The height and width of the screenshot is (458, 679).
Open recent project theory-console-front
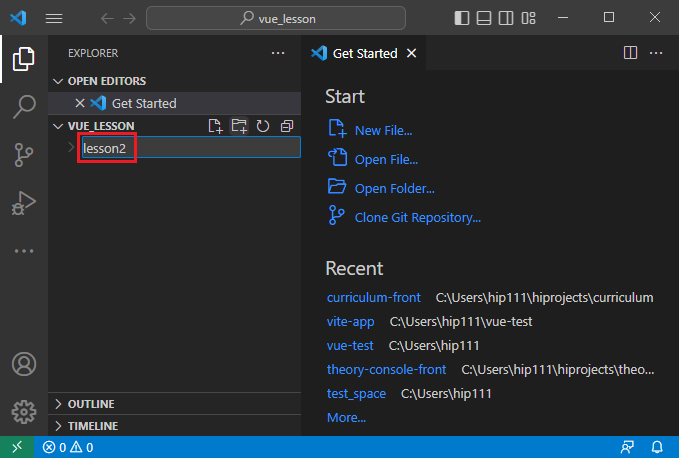click(x=386, y=369)
